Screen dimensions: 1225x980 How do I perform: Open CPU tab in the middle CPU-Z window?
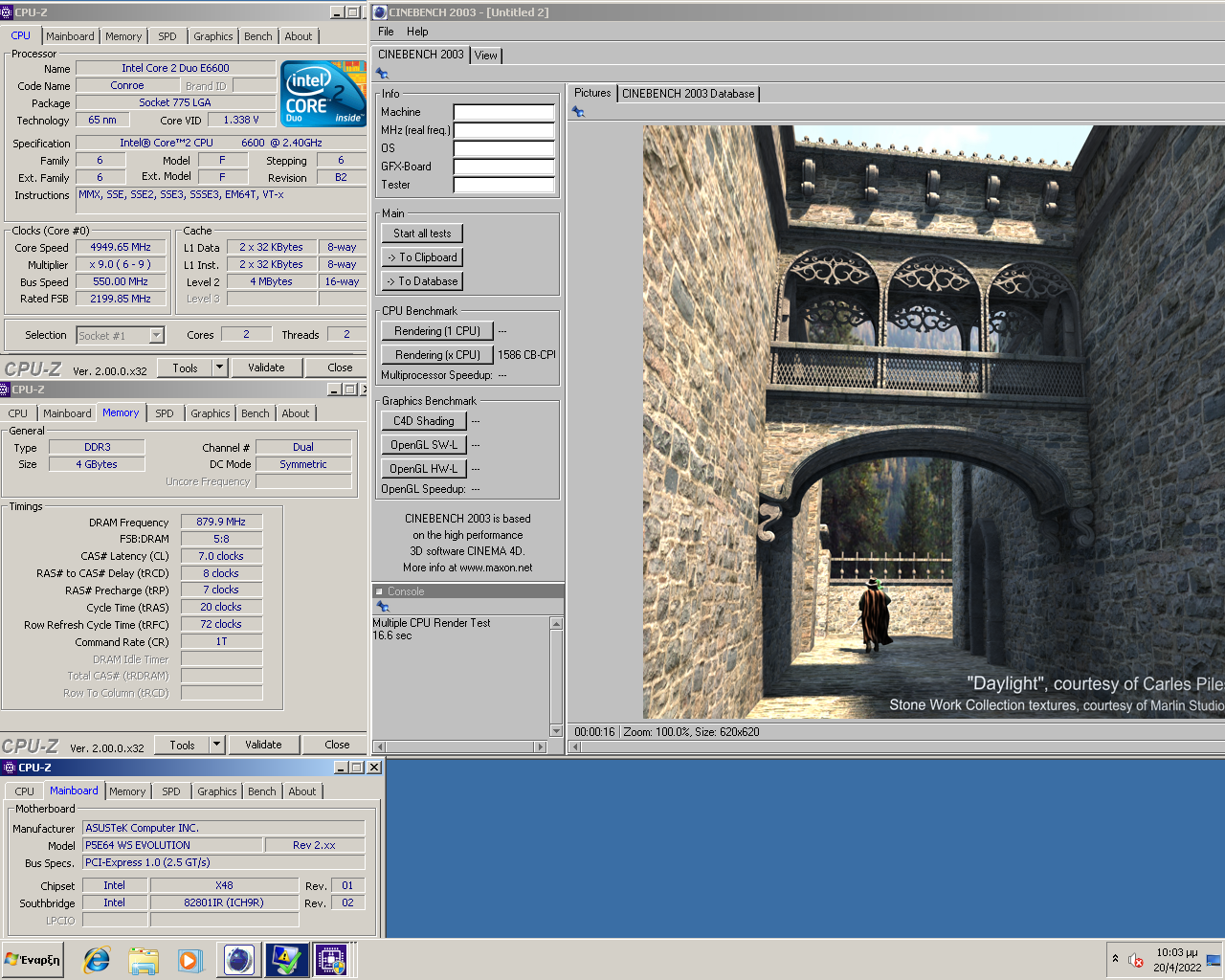pos(18,413)
